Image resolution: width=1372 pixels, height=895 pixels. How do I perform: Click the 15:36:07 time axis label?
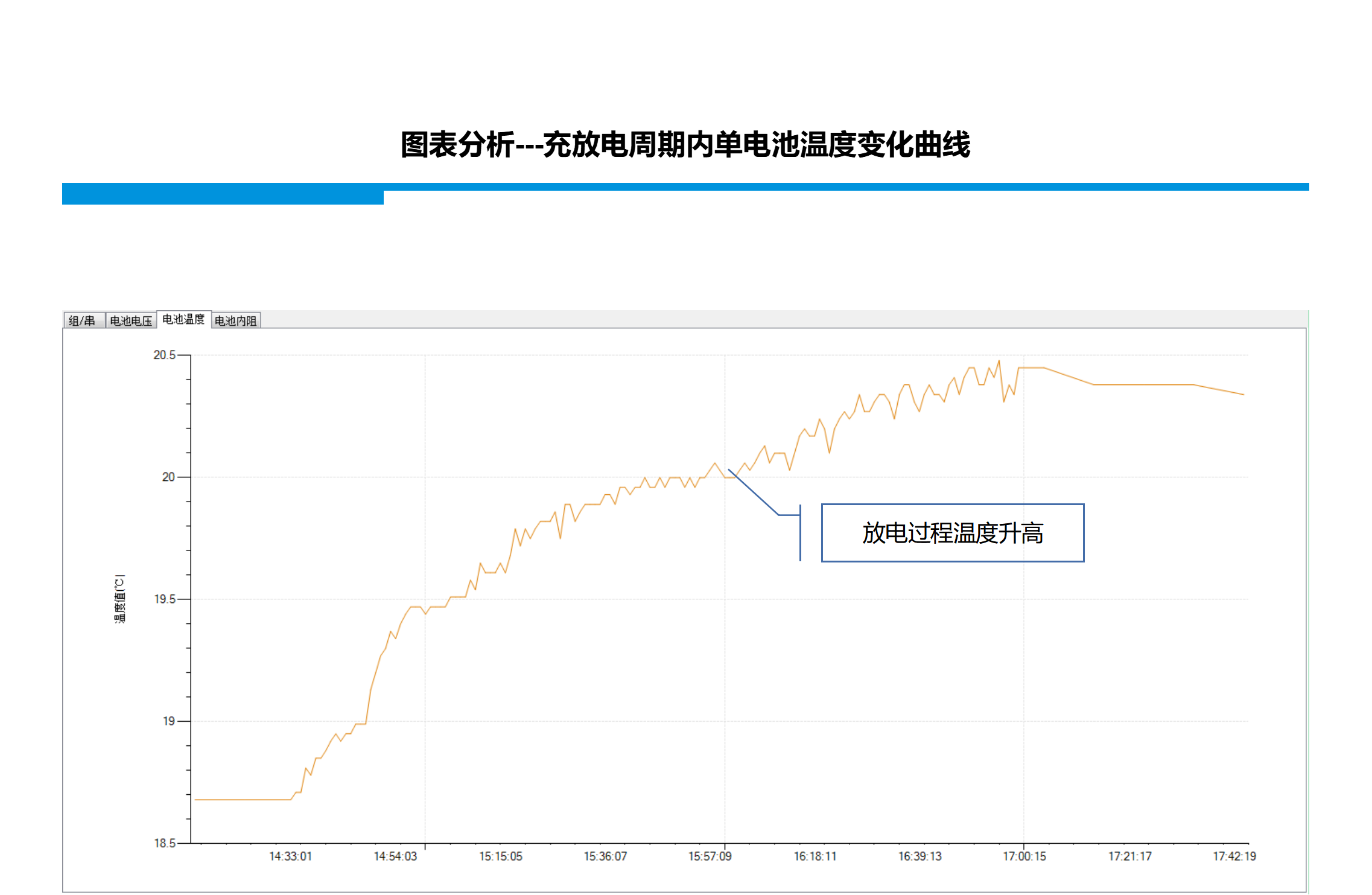(605, 856)
